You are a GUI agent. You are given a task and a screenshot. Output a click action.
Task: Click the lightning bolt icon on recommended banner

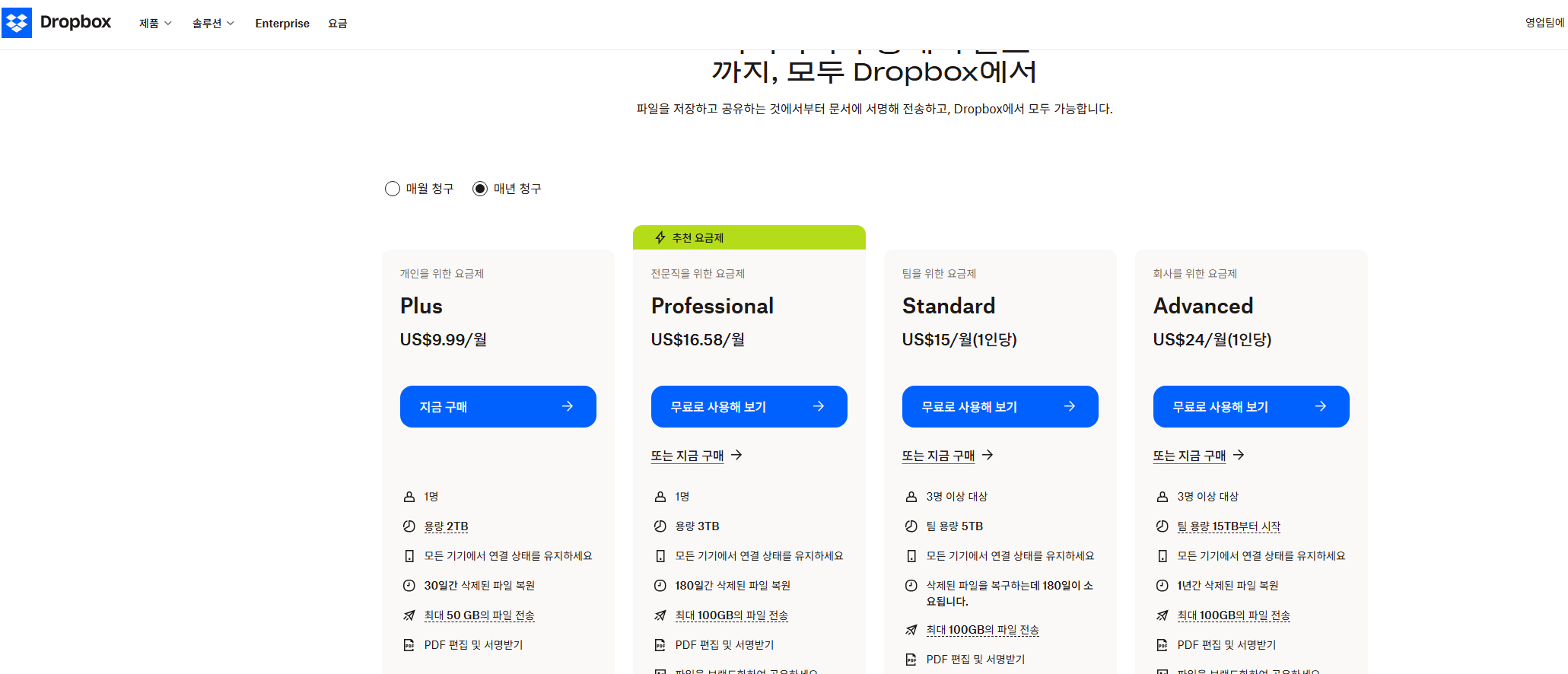660,237
